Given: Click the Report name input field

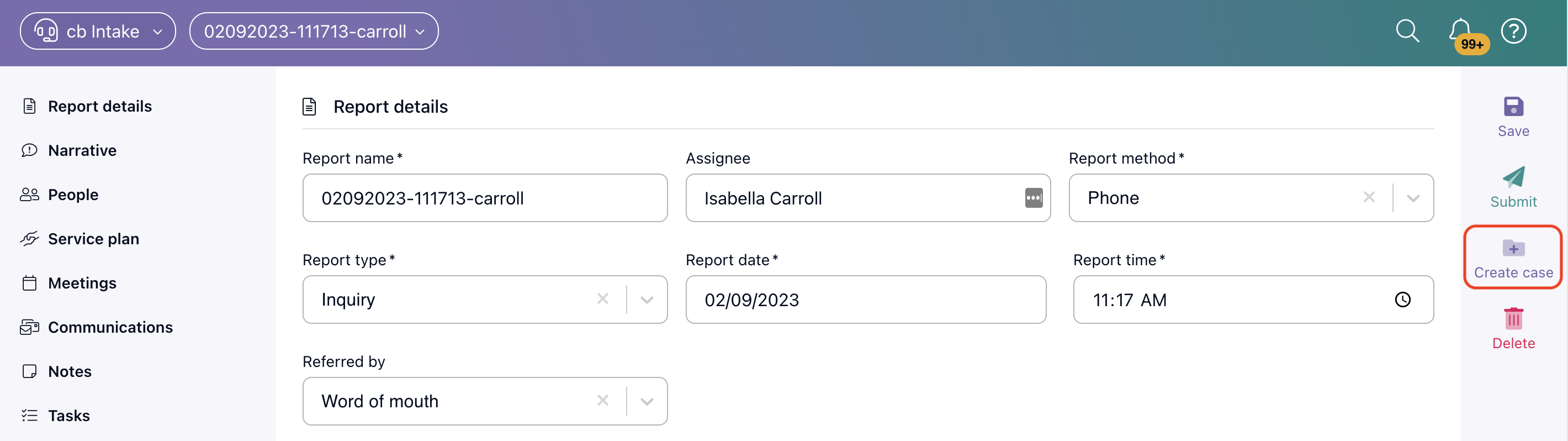Looking at the screenshot, I should click(x=485, y=198).
